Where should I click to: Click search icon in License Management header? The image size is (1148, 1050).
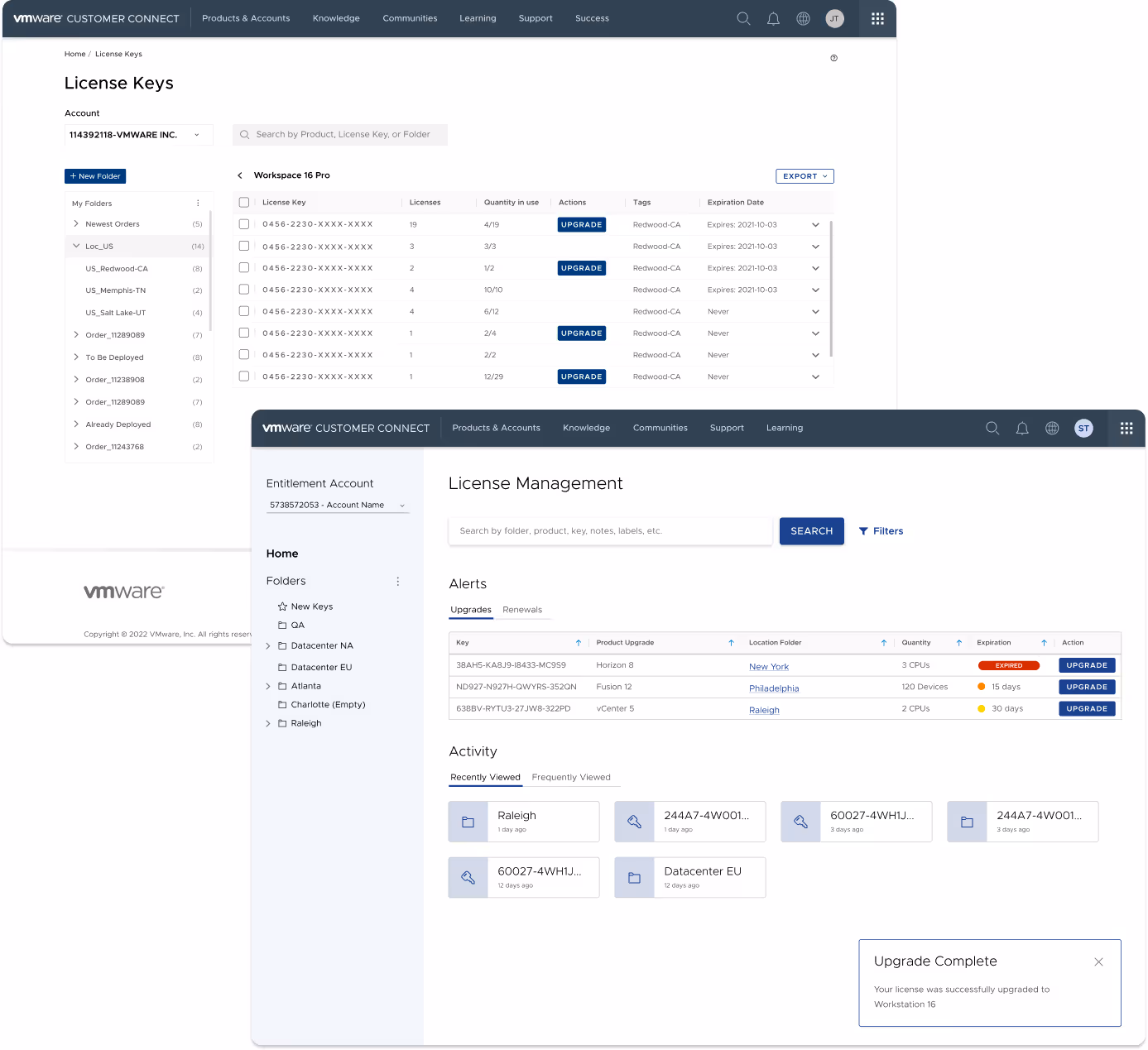(x=992, y=428)
